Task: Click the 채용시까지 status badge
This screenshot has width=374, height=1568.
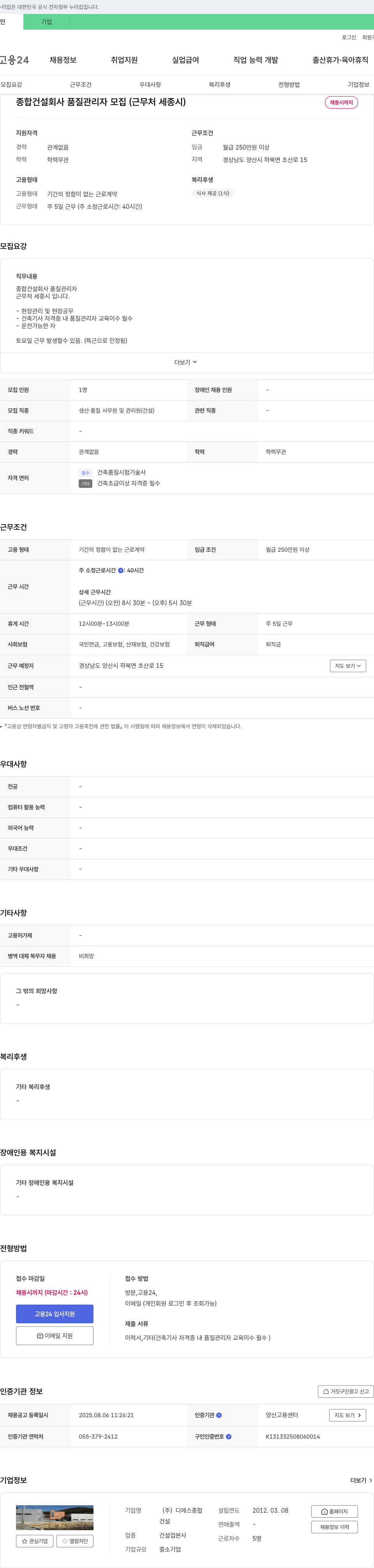Action: click(341, 102)
